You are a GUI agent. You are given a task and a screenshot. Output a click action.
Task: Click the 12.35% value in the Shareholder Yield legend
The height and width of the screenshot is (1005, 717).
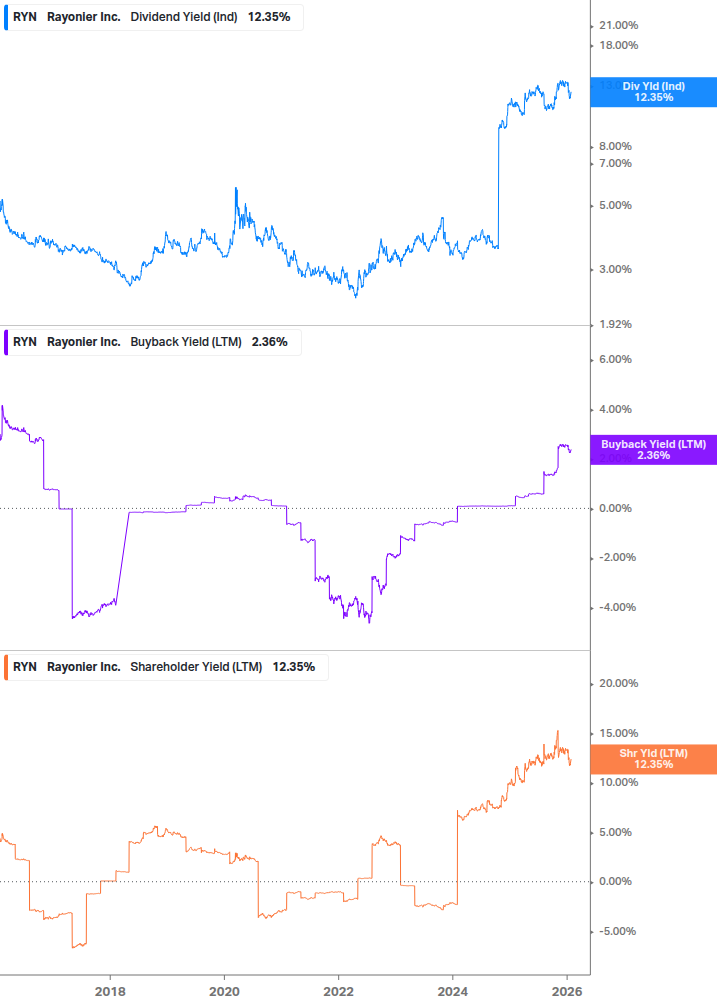click(293, 667)
